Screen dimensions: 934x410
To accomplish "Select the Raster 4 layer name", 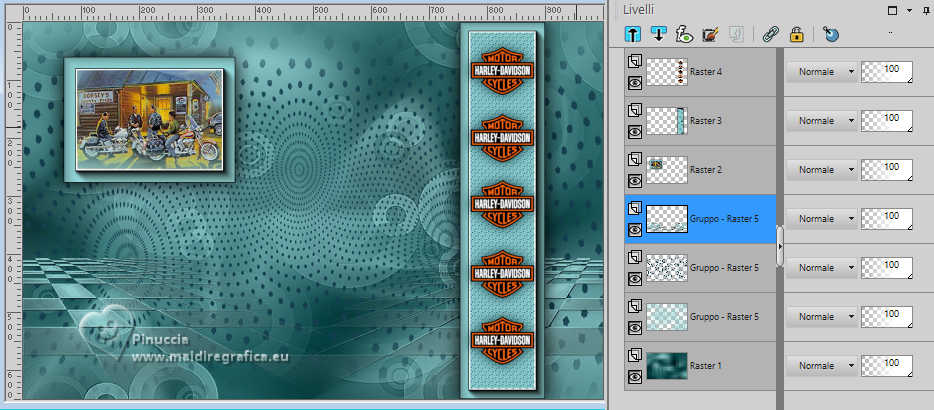I will coord(706,72).
